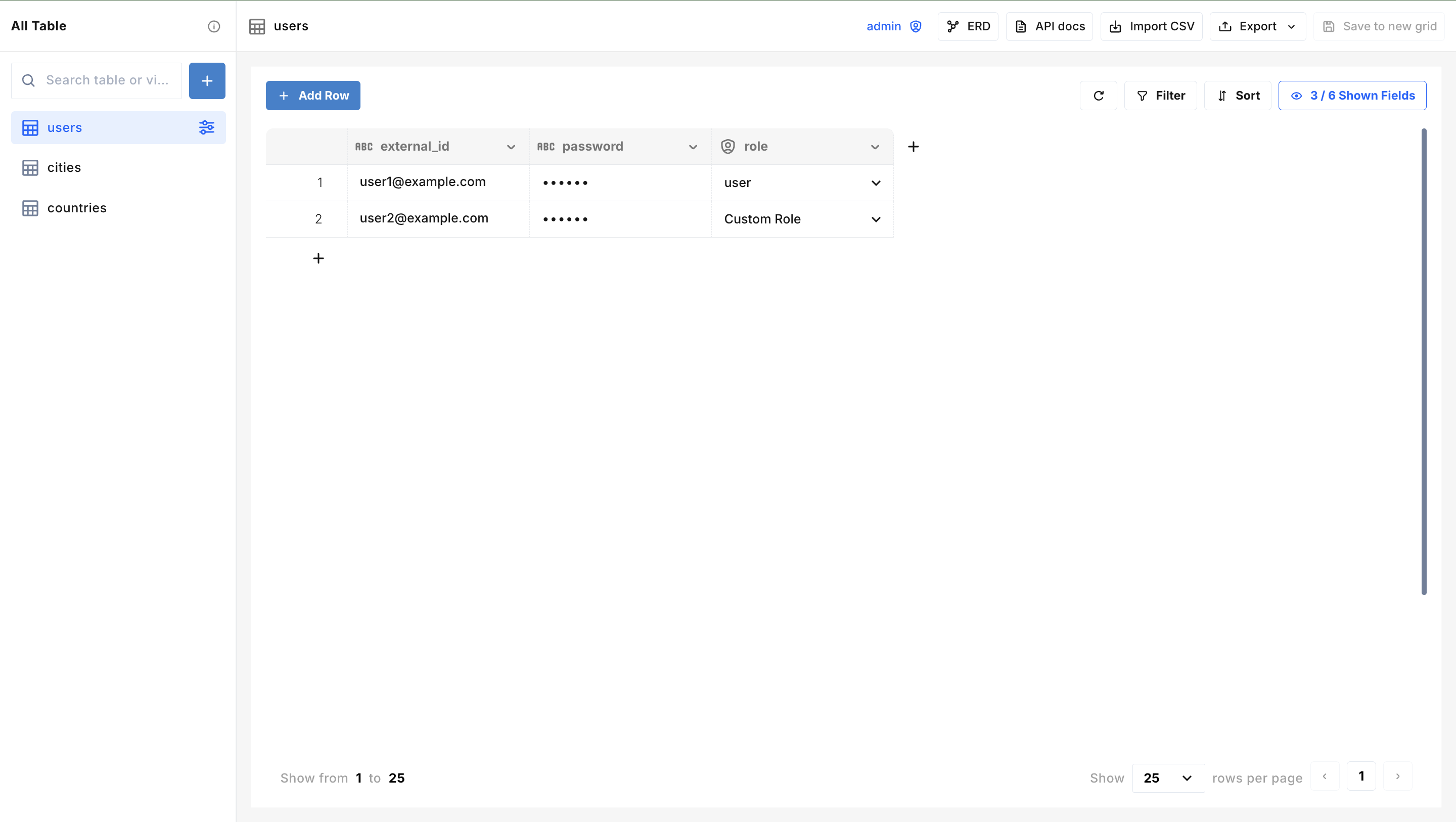Click the plus icon to add a column

click(913, 147)
